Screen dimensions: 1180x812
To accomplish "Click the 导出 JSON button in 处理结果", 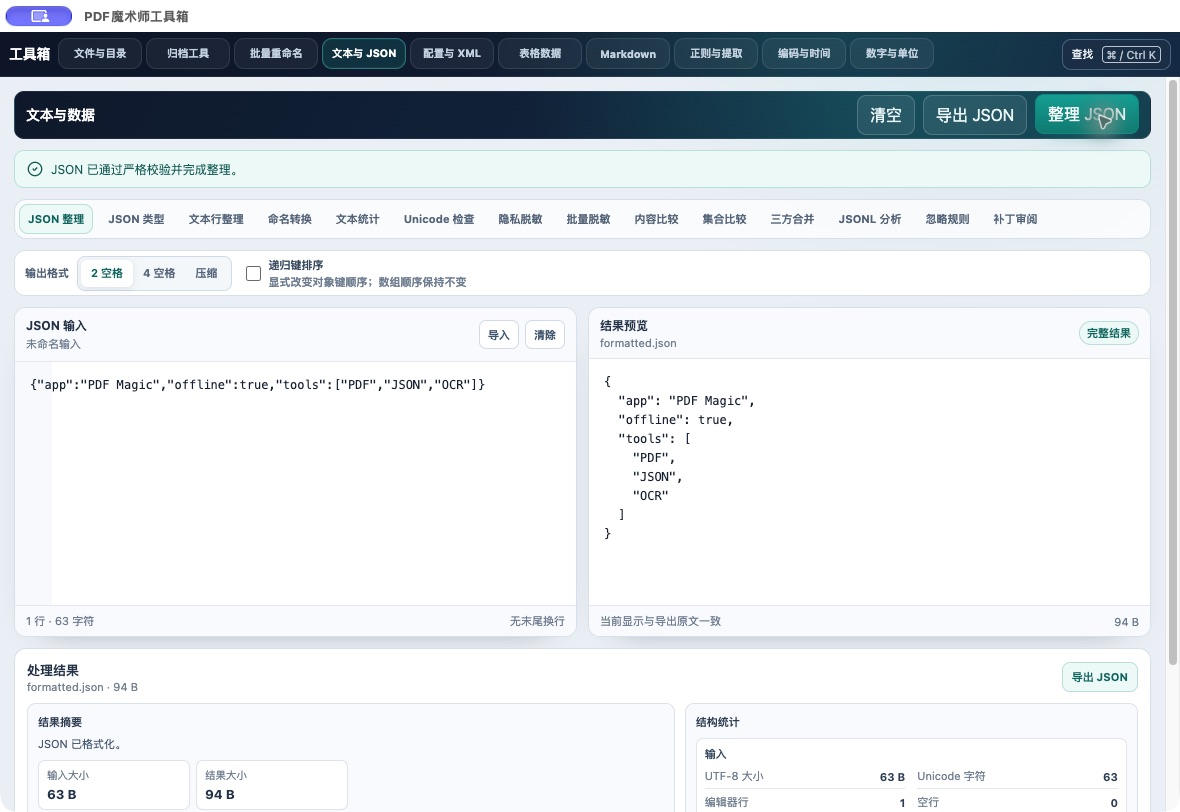I will (x=1099, y=677).
